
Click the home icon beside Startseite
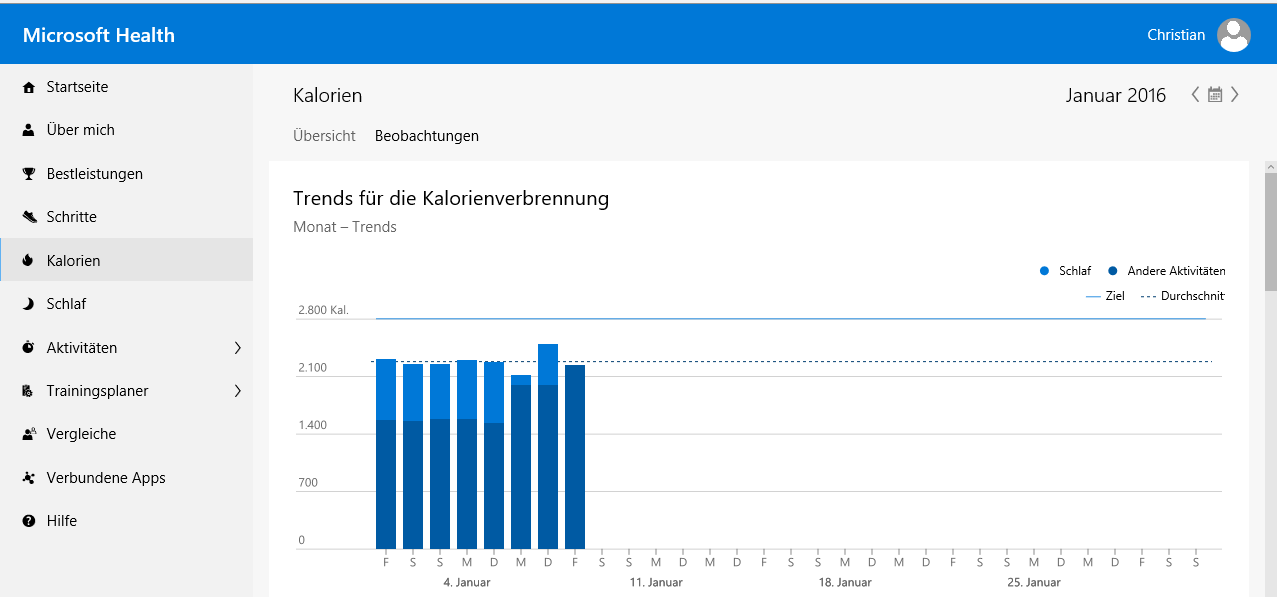click(x=28, y=88)
